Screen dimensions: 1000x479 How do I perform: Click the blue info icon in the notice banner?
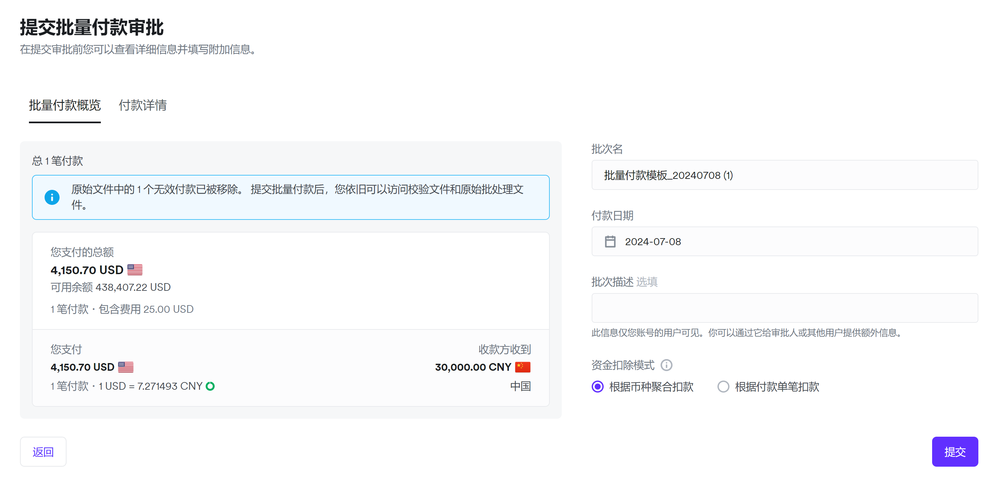click(x=52, y=197)
